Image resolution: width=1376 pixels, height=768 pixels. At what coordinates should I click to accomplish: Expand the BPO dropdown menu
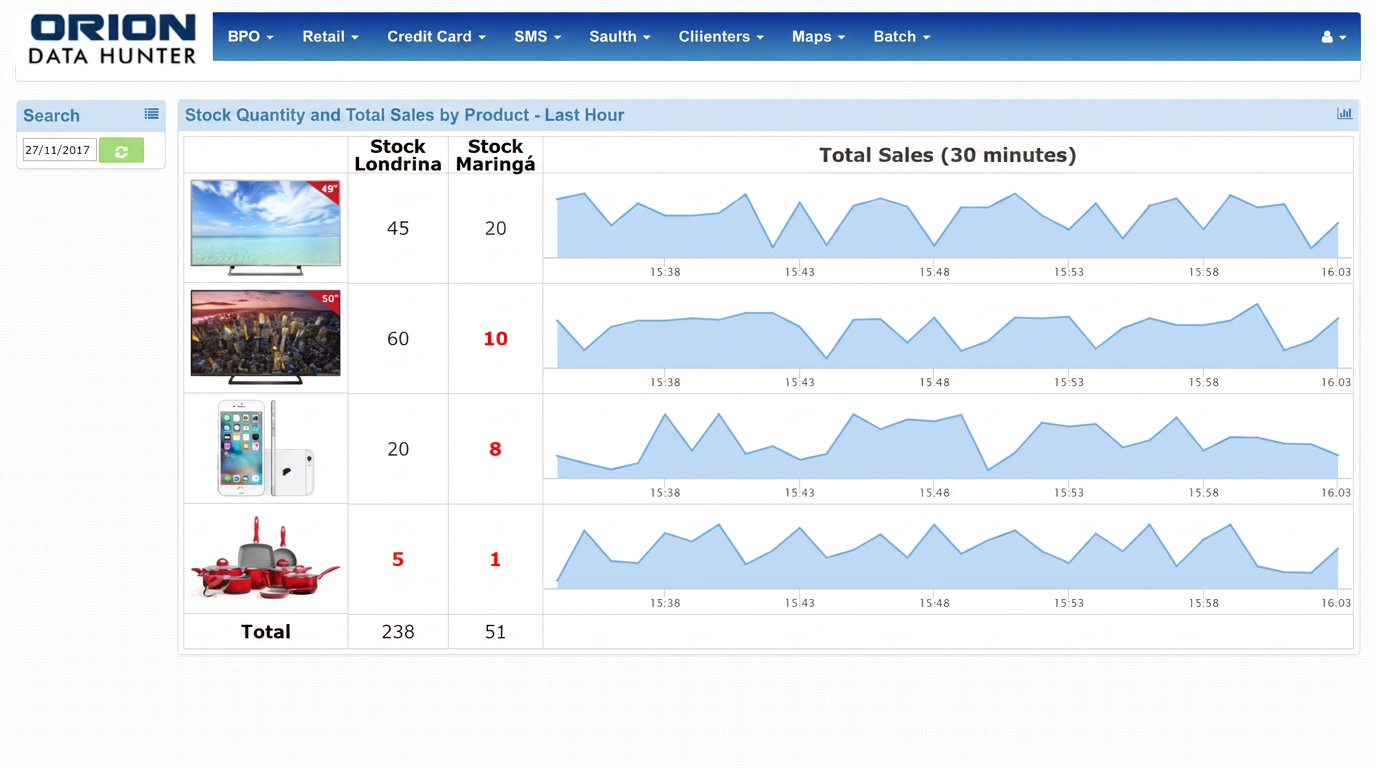click(250, 36)
